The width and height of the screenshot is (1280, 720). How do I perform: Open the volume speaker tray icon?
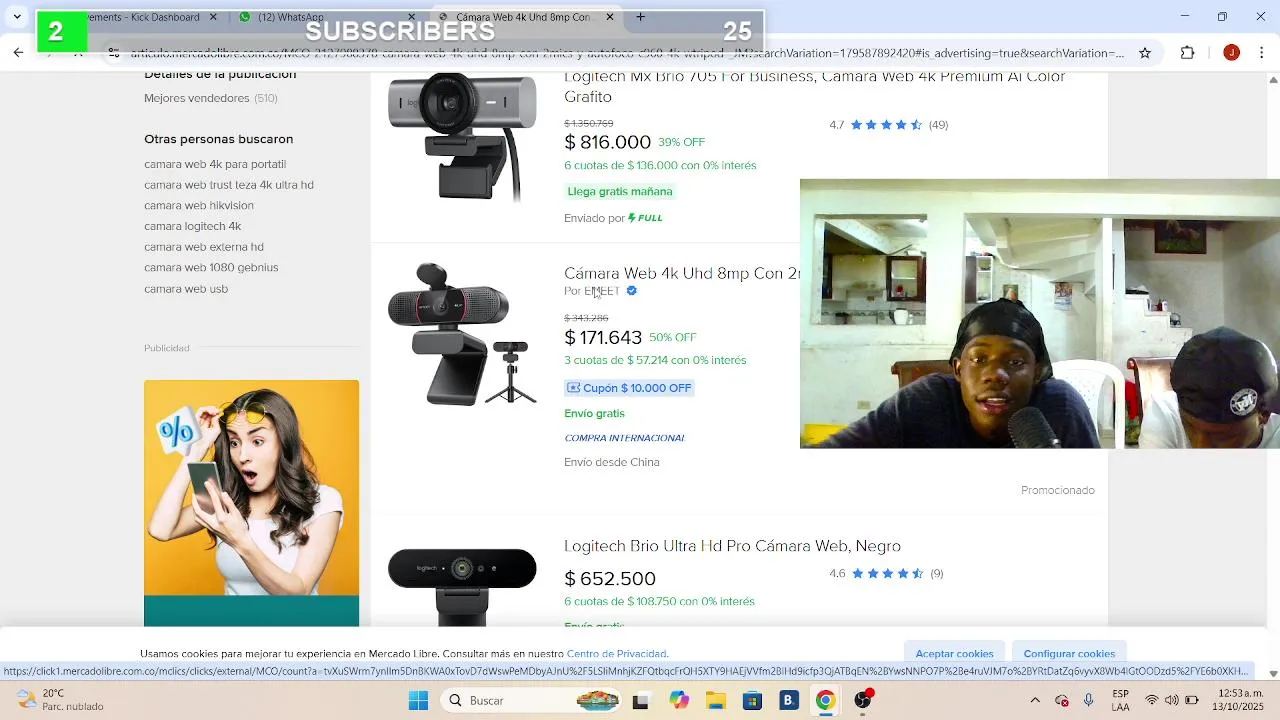(x=1171, y=700)
